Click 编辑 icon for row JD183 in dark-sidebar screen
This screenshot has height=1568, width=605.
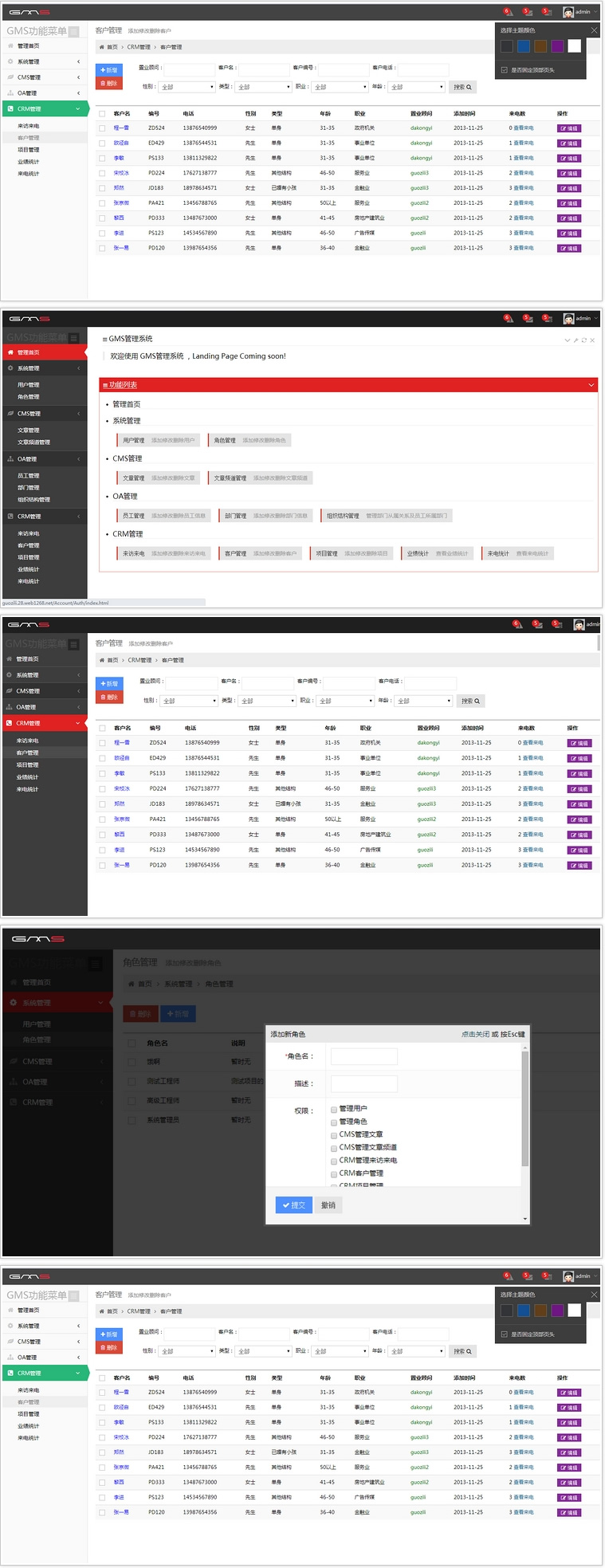(579, 804)
